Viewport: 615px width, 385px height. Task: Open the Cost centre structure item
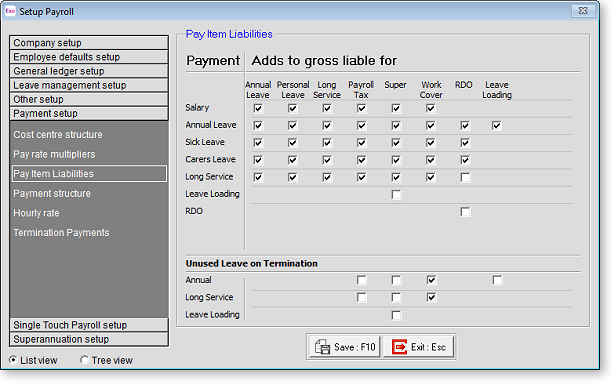(58, 134)
